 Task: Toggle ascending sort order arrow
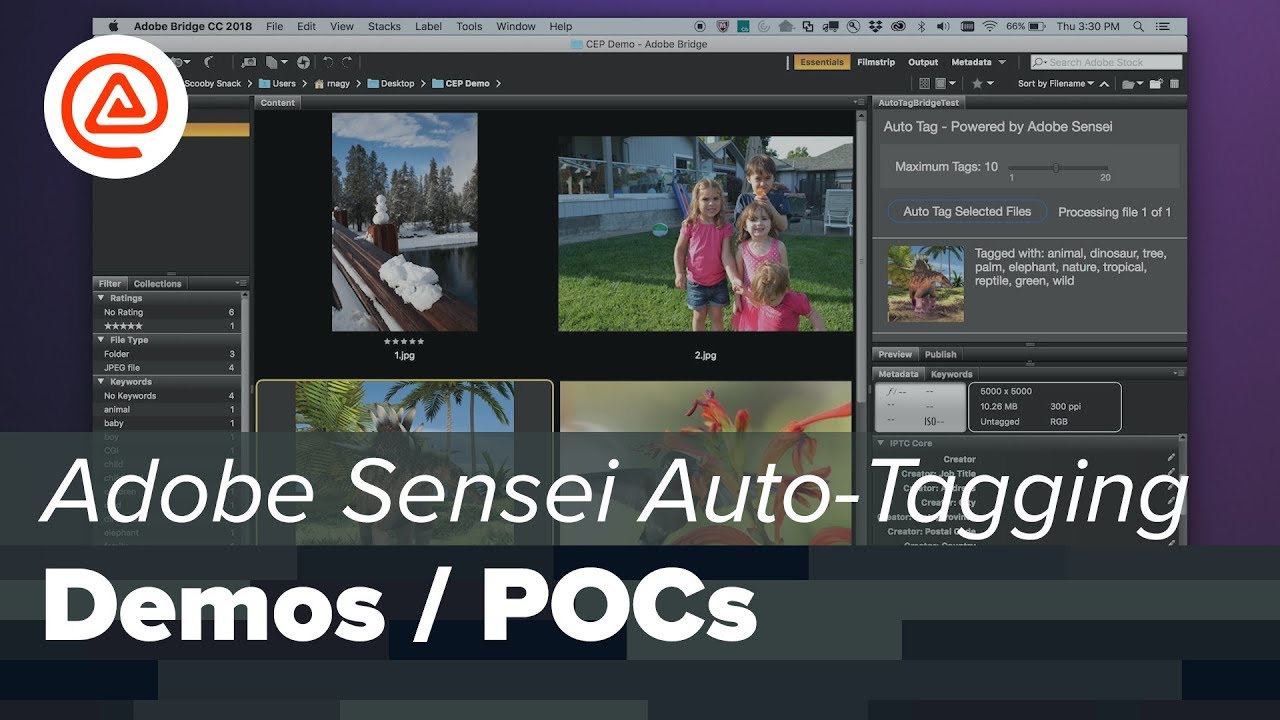(x=1104, y=84)
